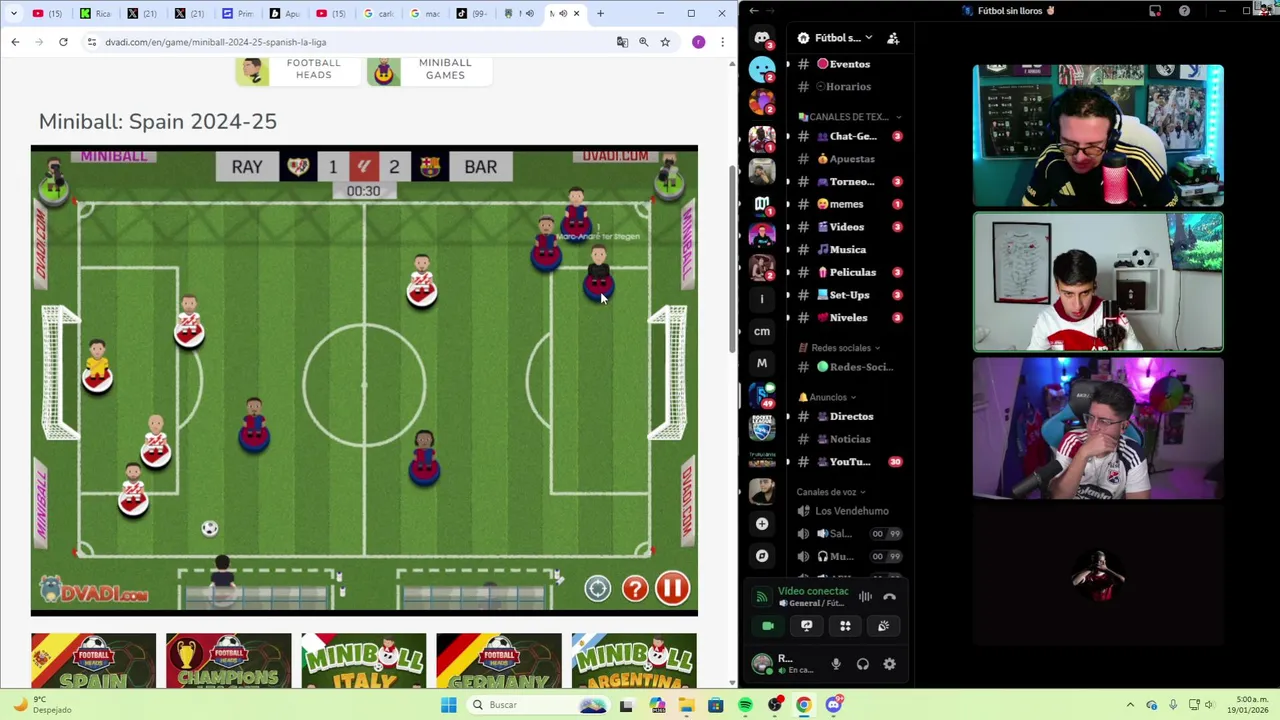Open Discord direct messages home icon

point(762,38)
